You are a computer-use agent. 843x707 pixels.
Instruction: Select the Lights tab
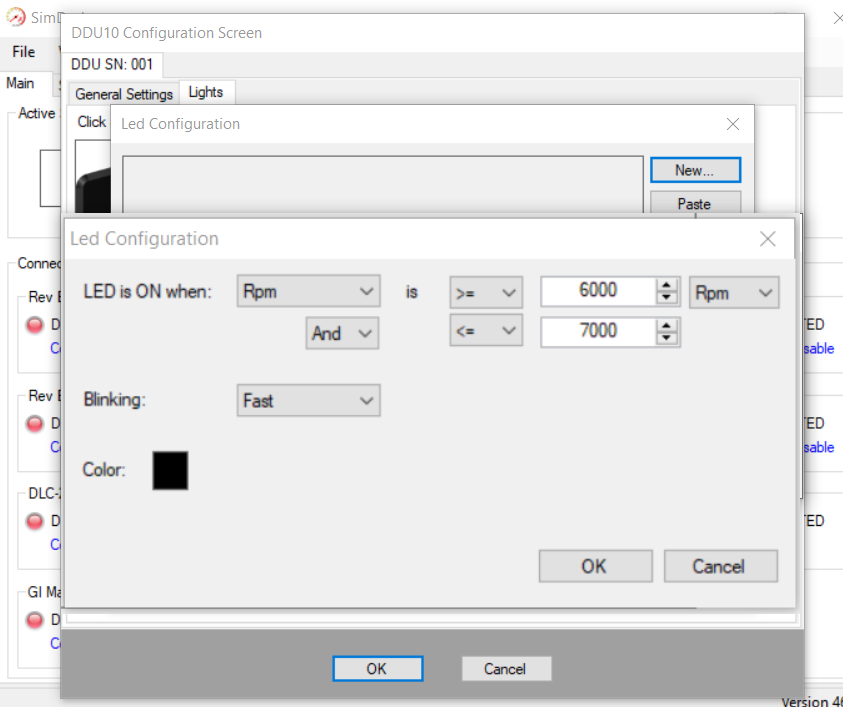[206, 92]
